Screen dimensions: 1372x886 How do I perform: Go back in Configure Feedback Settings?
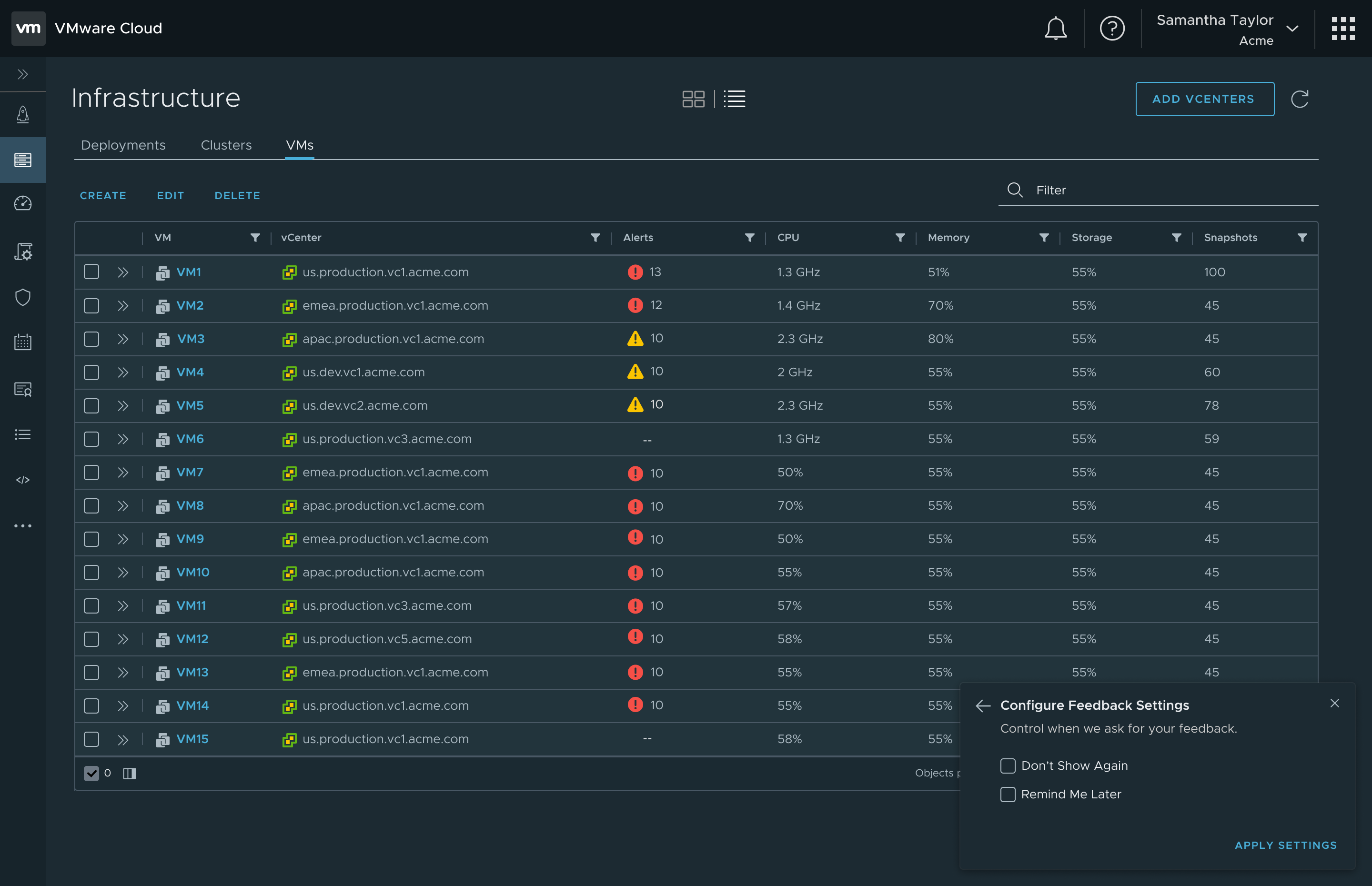[983, 706]
